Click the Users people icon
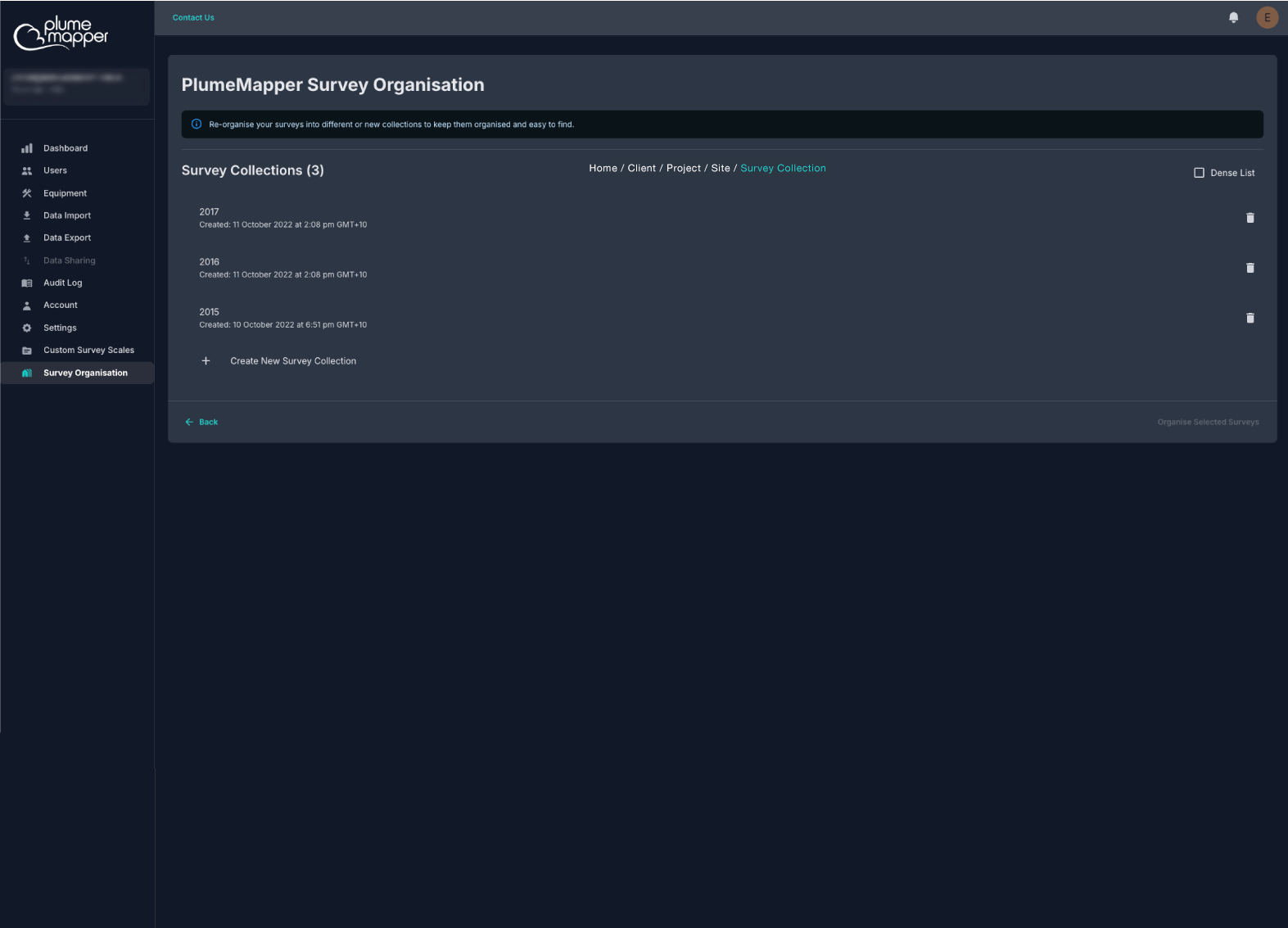 tap(27, 170)
